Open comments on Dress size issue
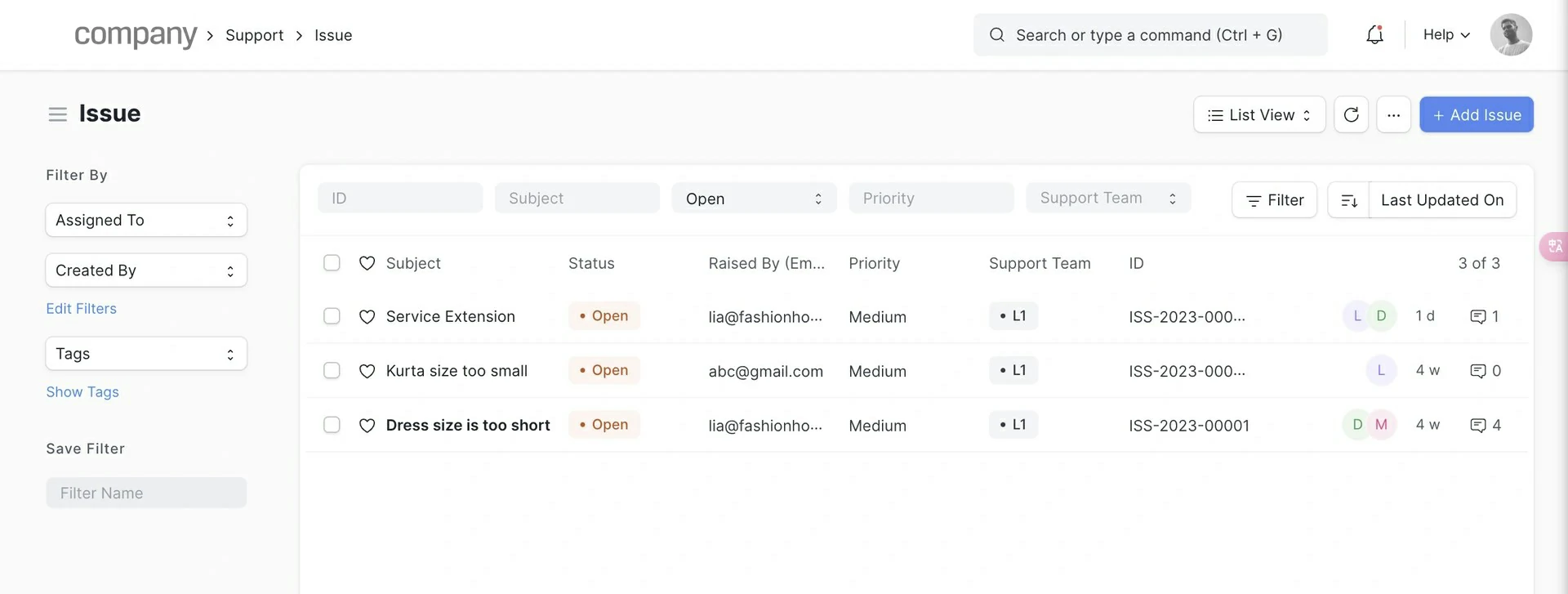The height and width of the screenshot is (594, 1568). (1484, 426)
